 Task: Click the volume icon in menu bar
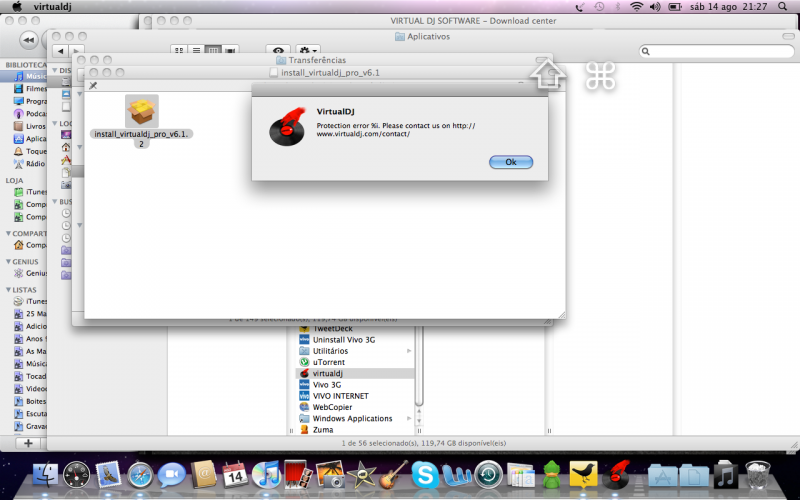tap(655, 7)
